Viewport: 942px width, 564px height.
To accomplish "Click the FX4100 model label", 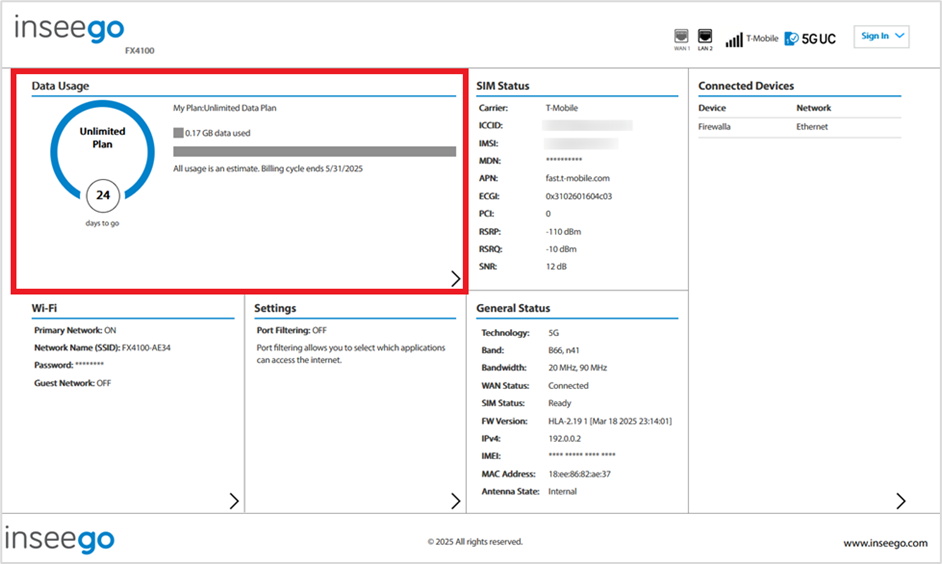I will click(139, 50).
